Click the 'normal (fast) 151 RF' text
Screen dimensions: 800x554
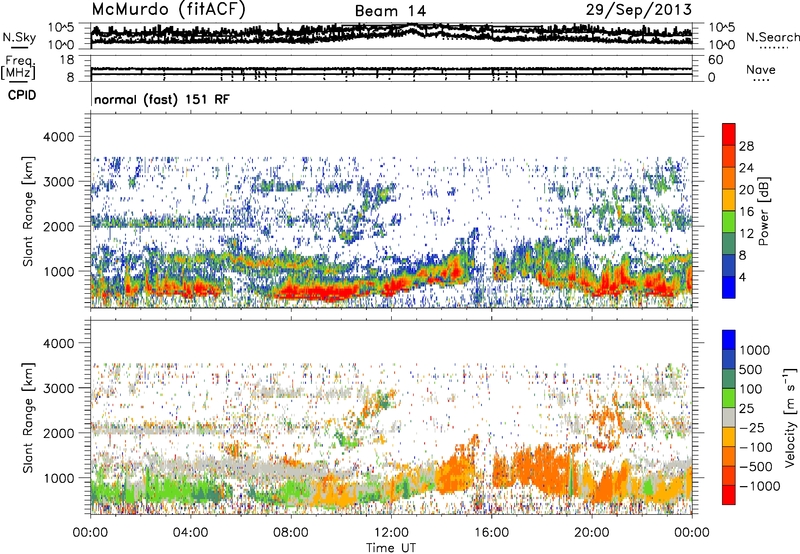(162, 99)
